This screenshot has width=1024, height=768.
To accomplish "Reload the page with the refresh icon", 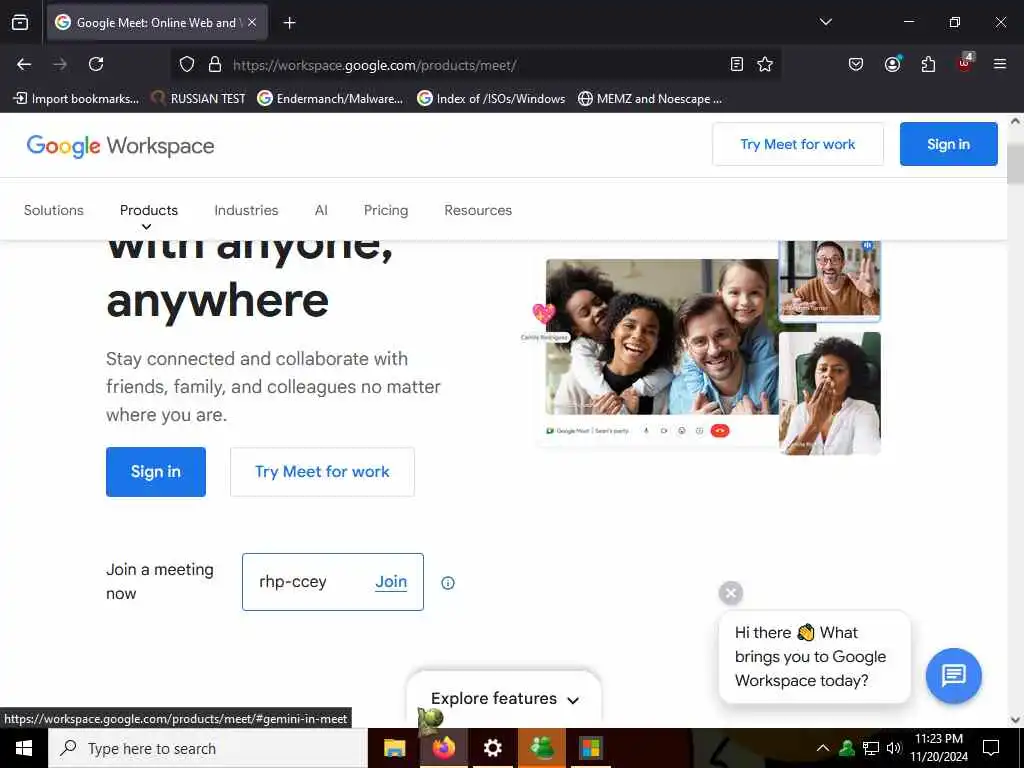I will pos(96,64).
